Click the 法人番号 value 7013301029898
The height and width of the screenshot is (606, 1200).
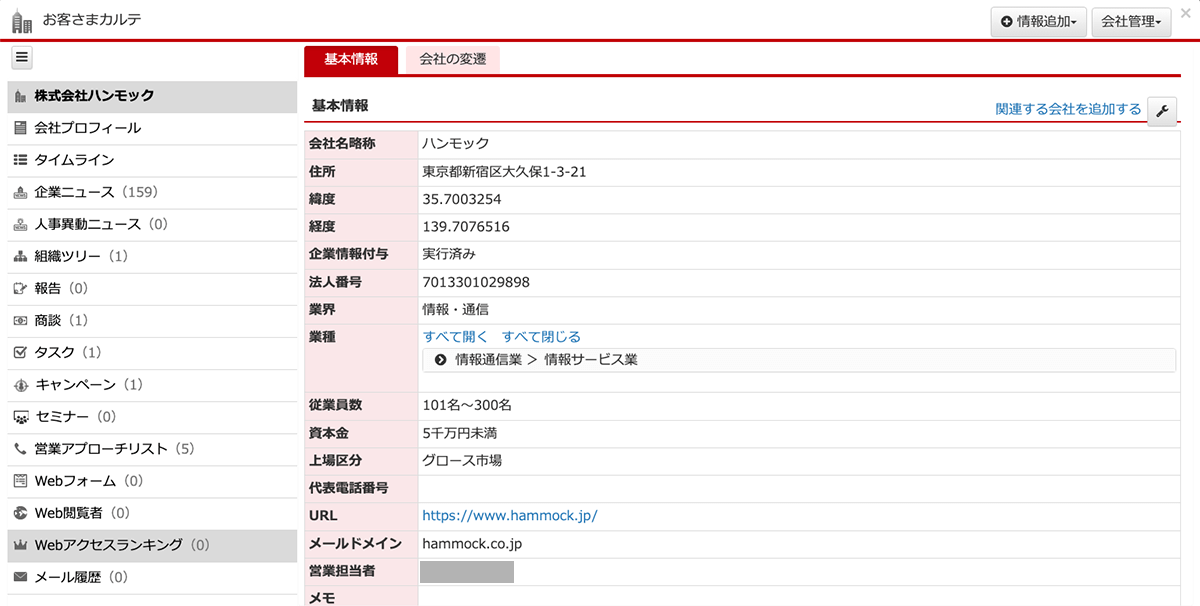coord(476,282)
